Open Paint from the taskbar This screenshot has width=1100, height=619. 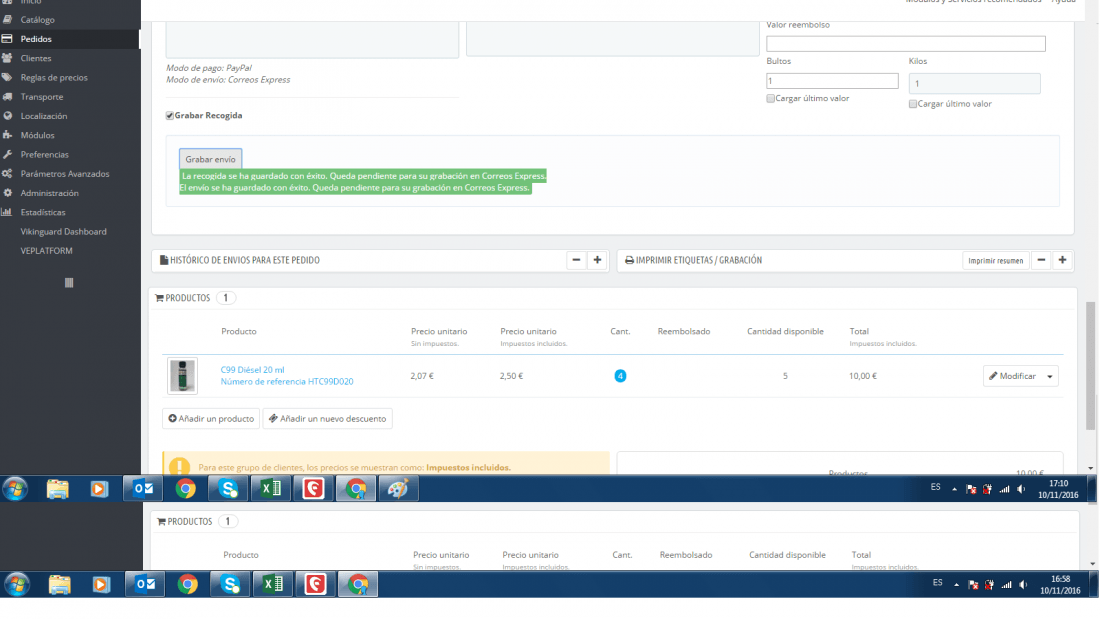[x=398, y=488]
